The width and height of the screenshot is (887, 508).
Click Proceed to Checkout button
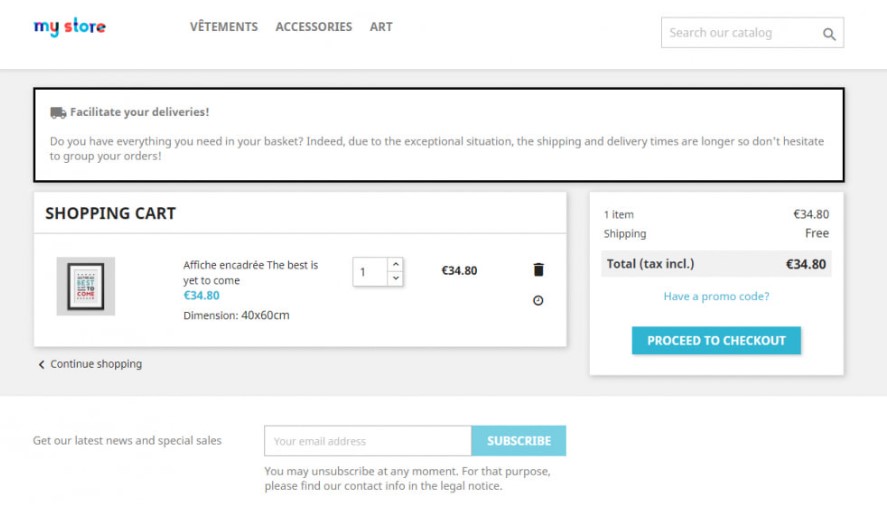(x=716, y=340)
